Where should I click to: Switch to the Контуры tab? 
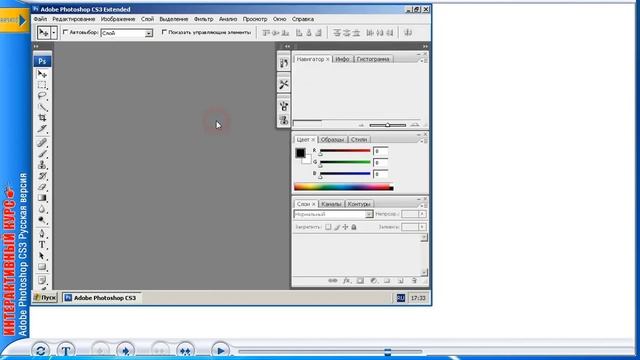359,204
